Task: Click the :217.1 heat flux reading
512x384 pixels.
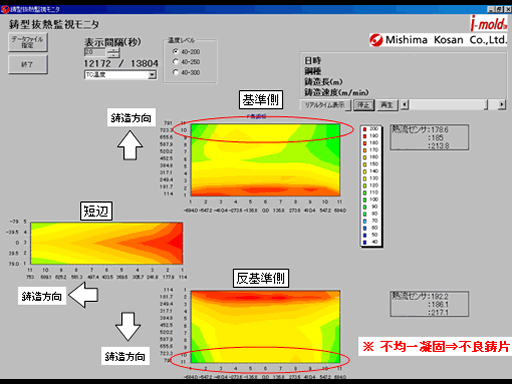Action: [x=438, y=312]
